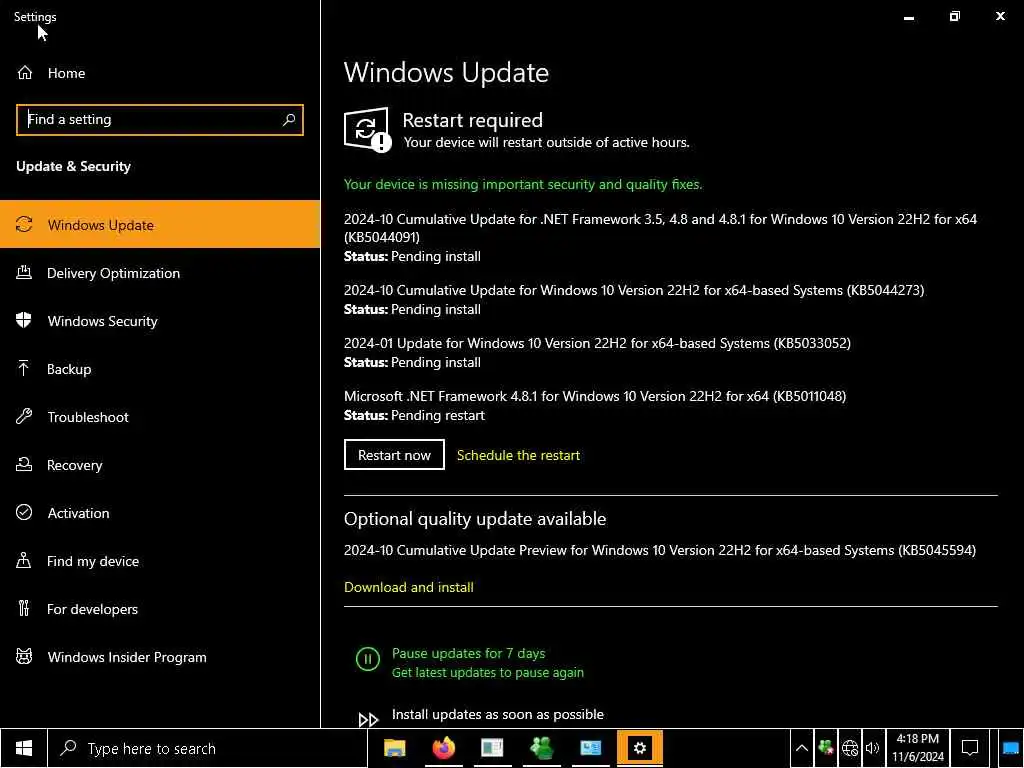Click the search magnifier in Find a setting

[x=289, y=120]
